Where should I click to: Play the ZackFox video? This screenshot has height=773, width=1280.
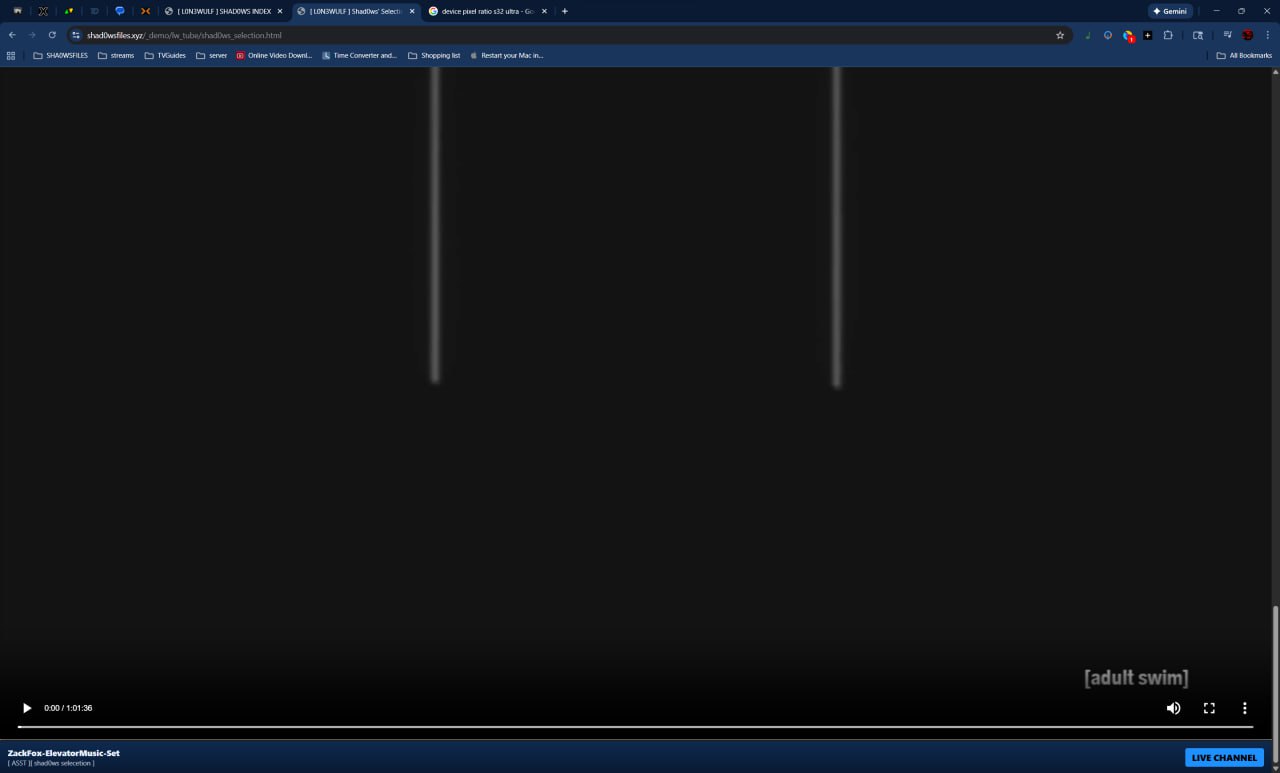(x=27, y=708)
